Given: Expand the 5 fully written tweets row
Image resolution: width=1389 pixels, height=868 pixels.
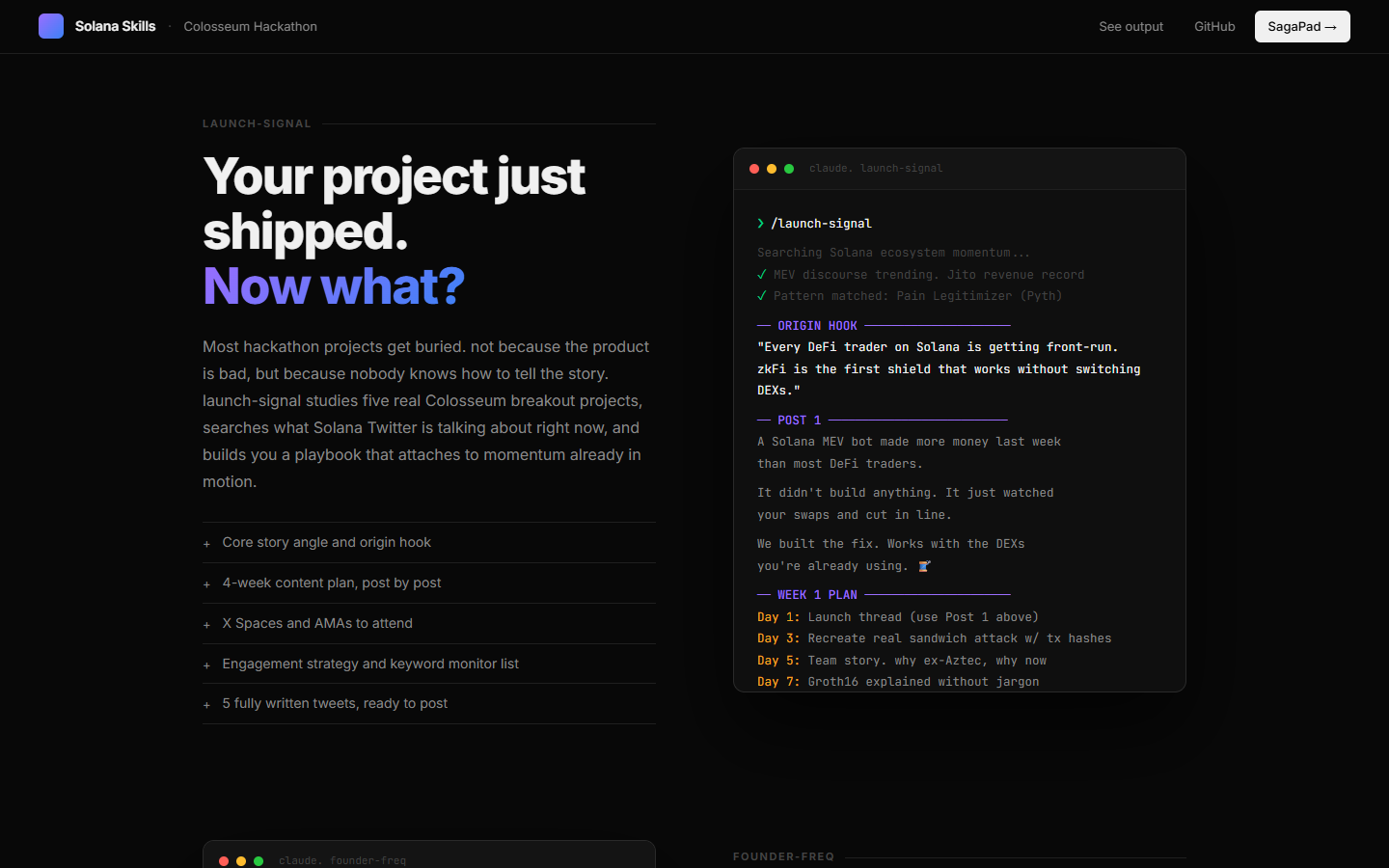Looking at the screenshot, I should pos(335,704).
